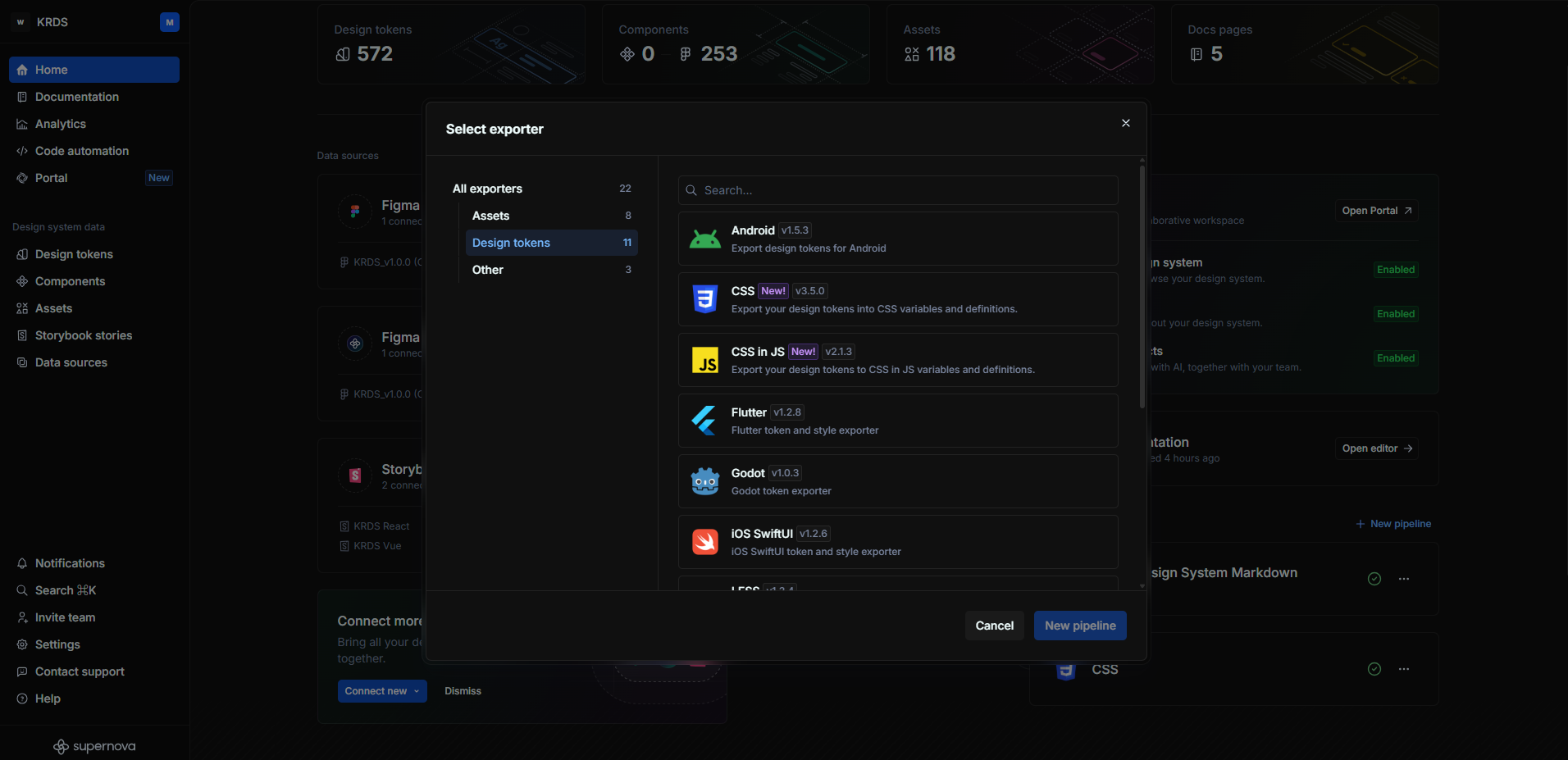The width and height of the screenshot is (1568, 760).
Task: Select the Design tokens exporter filter
Action: click(511, 243)
